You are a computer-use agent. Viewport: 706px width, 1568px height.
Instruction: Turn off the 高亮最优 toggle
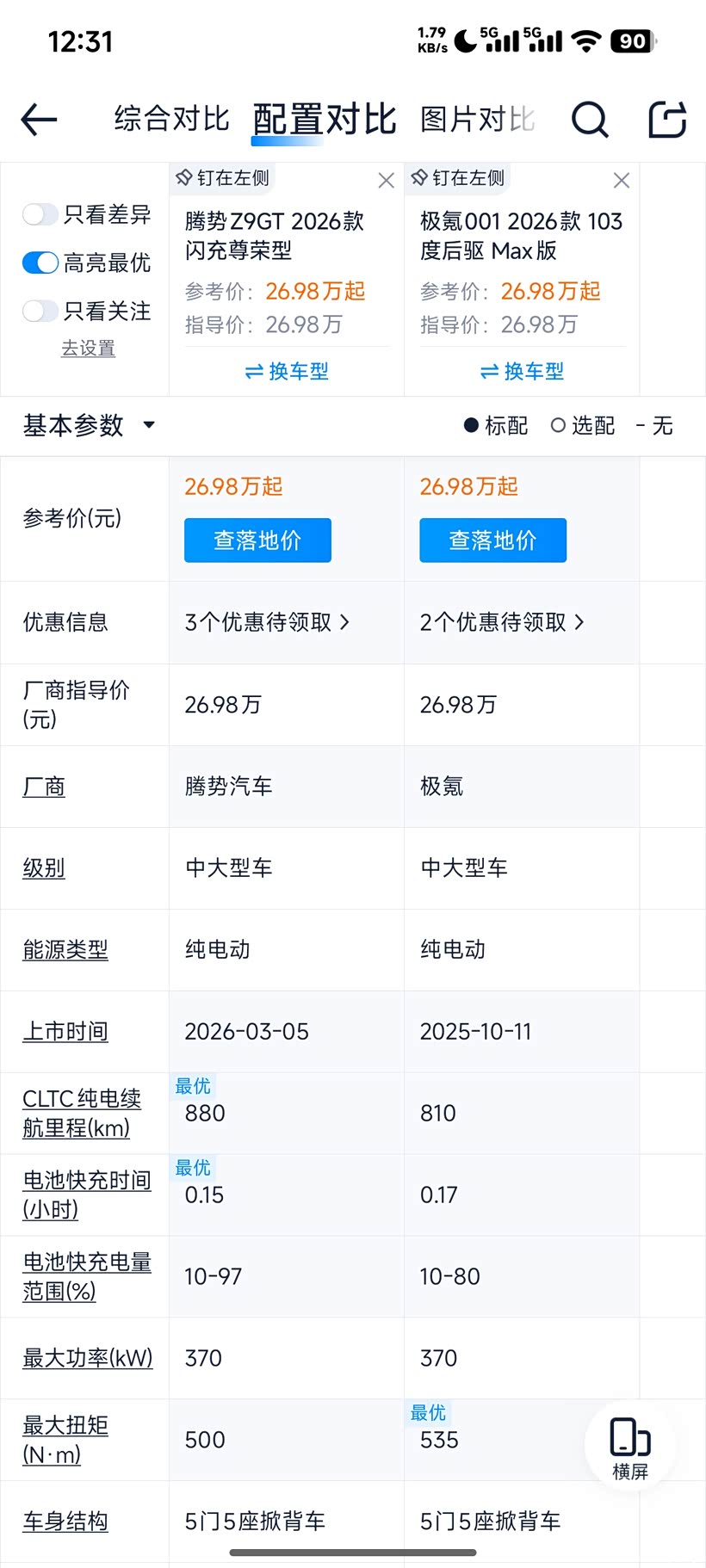[x=40, y=262]
